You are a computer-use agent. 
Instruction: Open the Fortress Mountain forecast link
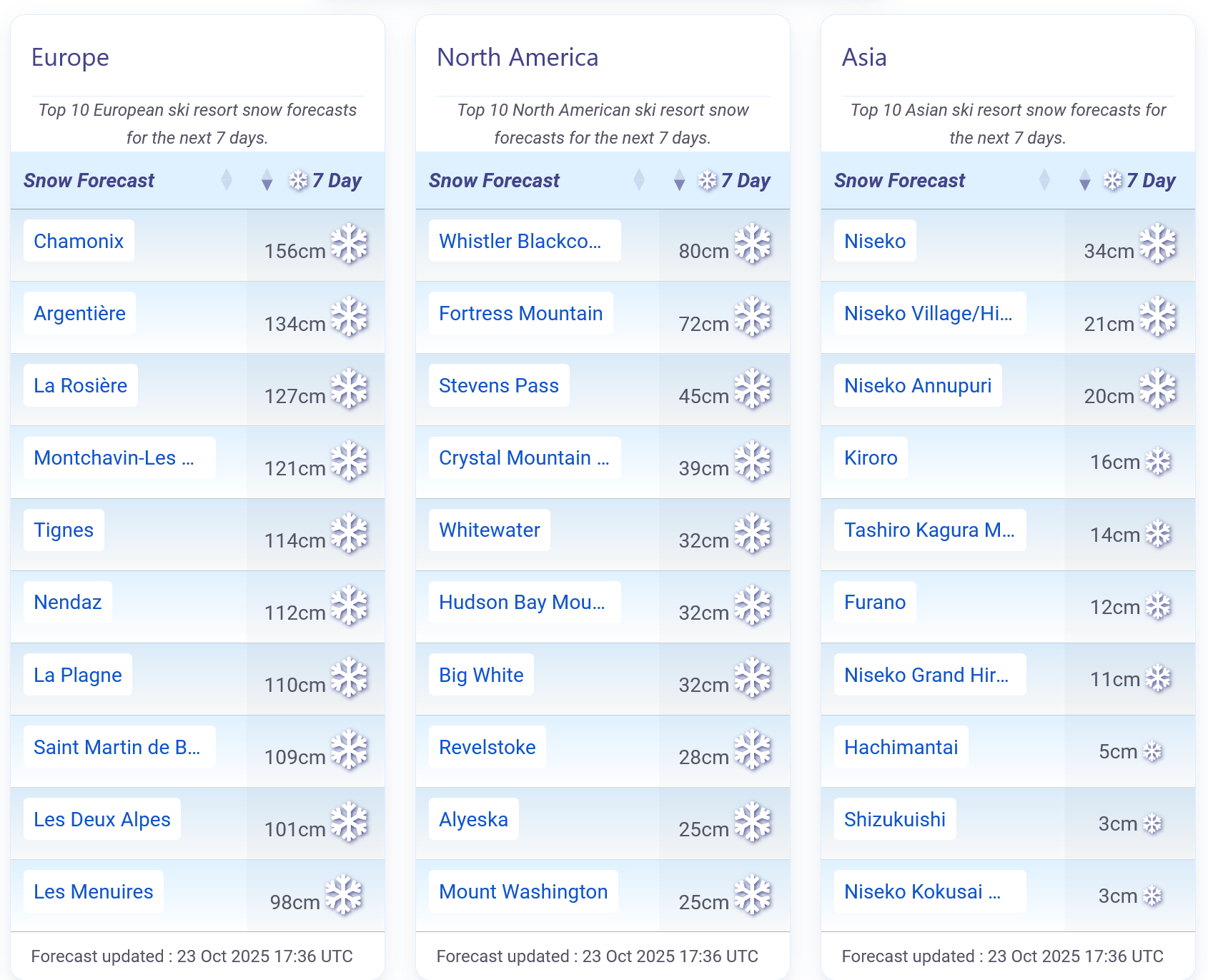(520, 313)
